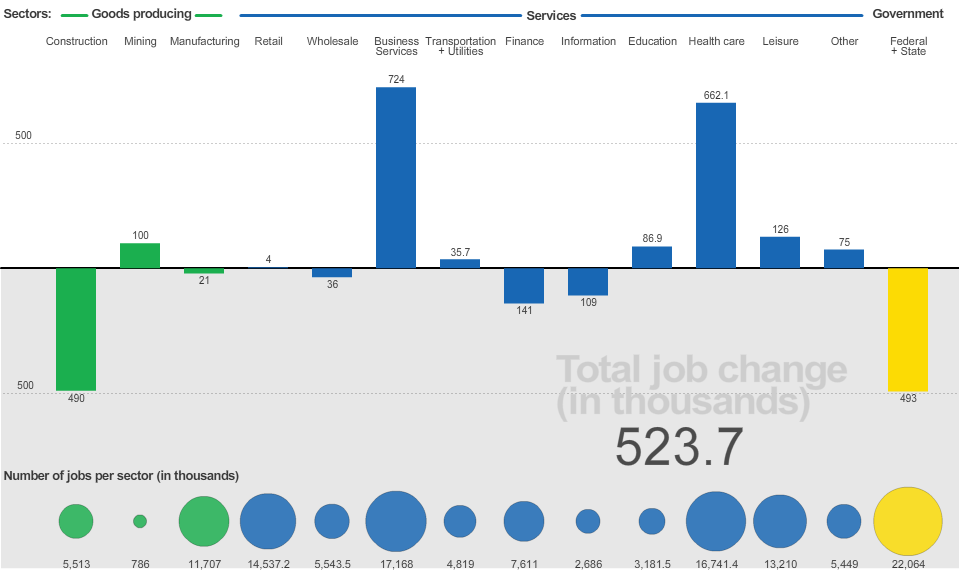Click the Business Services bar labeled 724
The image size is (959, 571).
pyautogui.click(x=396, y=177)
